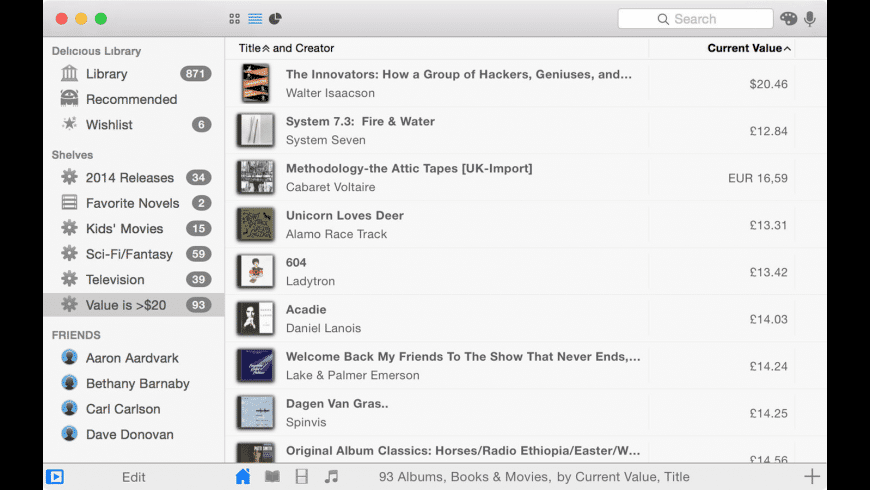Screen dimensions: 870x490
Task: Open the Recommended section
Action: click(x=134, y=99)
